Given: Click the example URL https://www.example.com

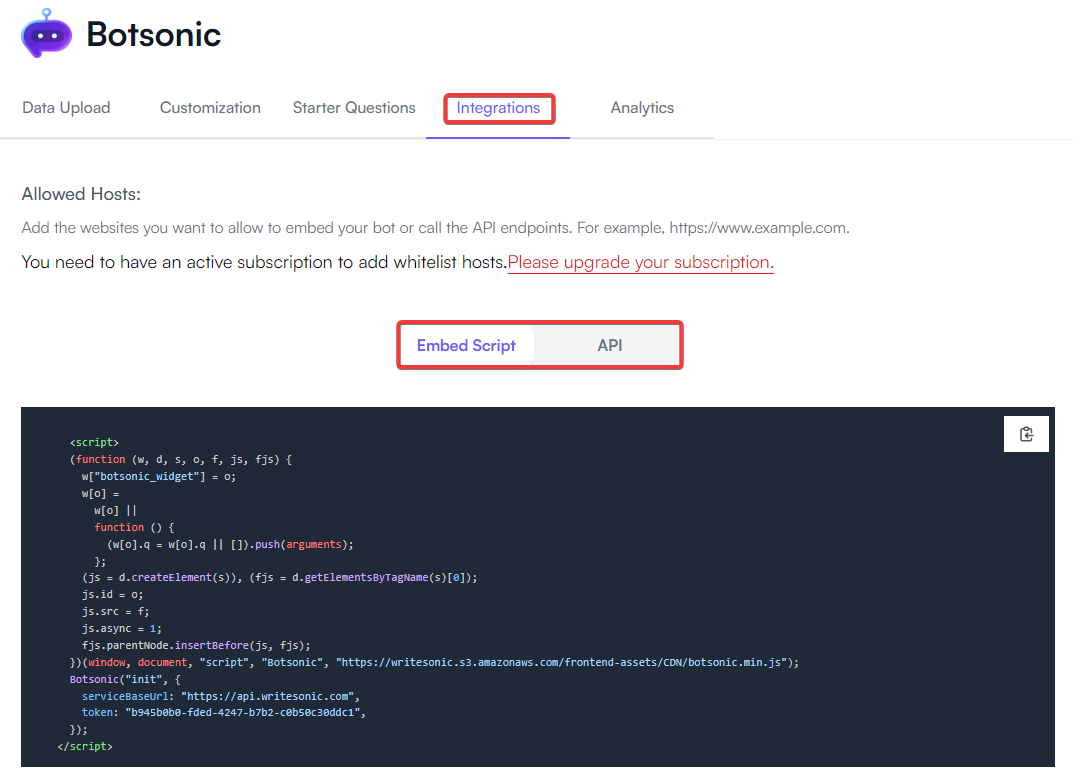Looking at the screenshot, I should [x=755, y=227].
